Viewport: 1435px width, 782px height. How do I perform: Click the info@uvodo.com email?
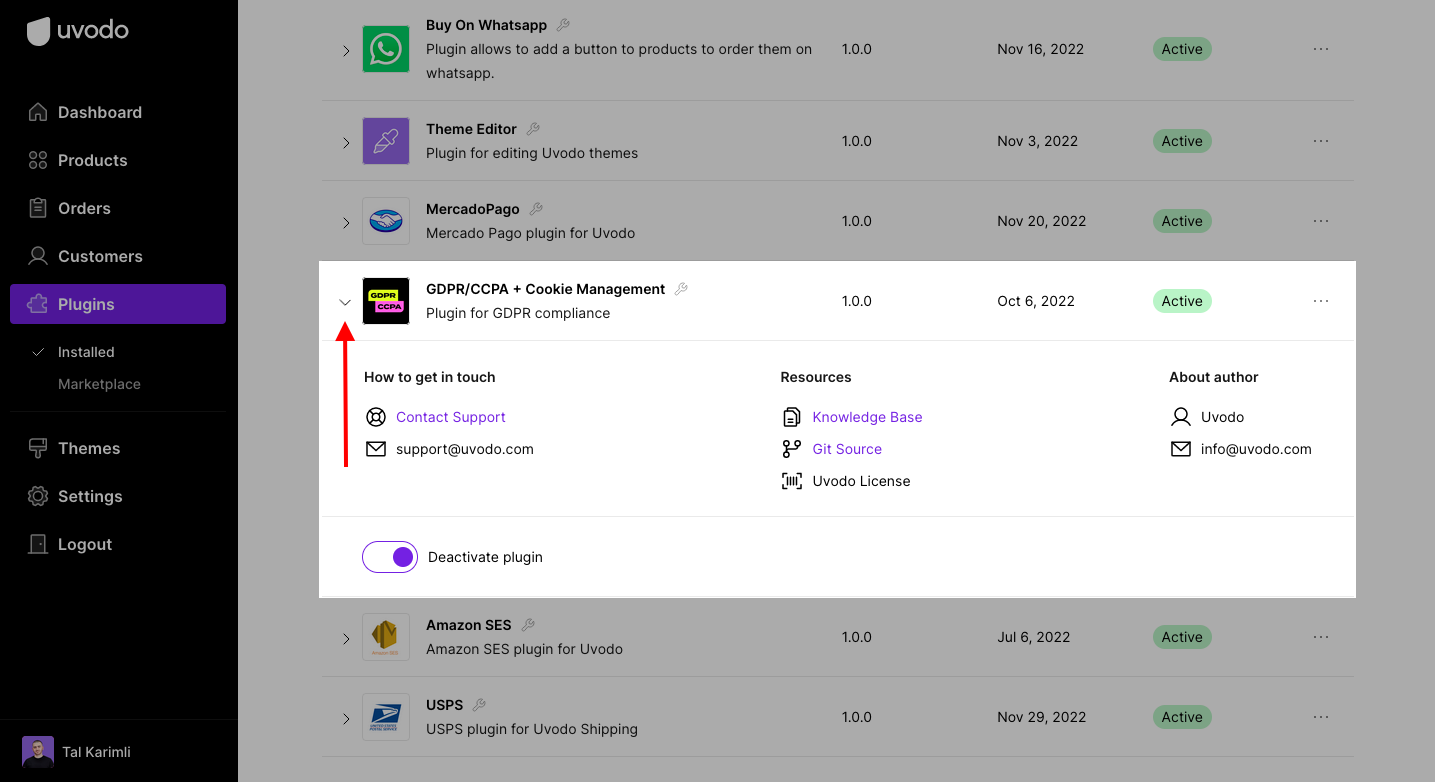(1256, 449)
